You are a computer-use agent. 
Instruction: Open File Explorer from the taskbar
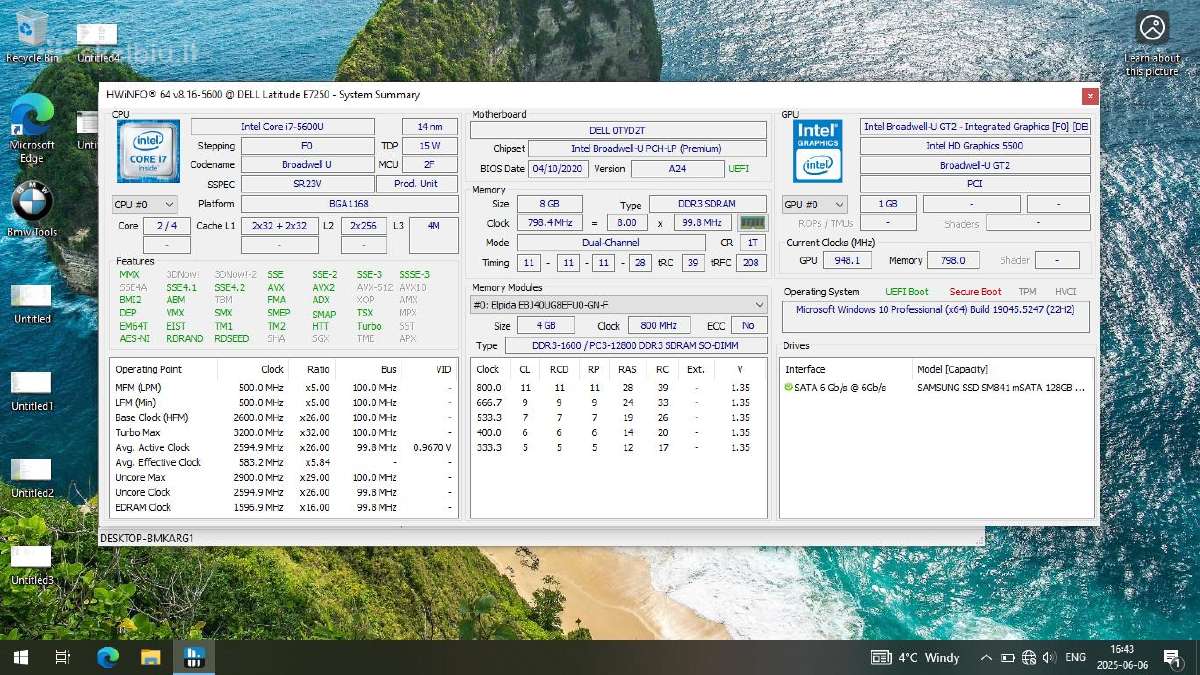pos(150,657)
